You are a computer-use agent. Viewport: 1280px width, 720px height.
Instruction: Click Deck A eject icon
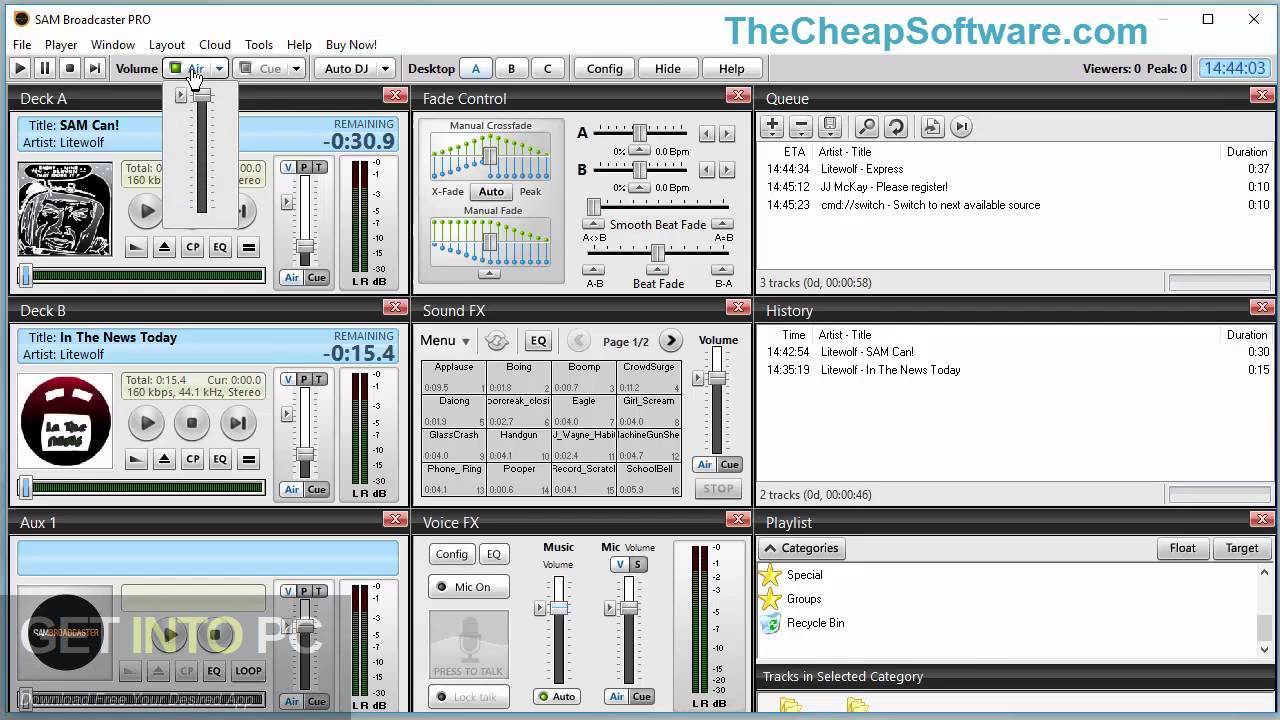165,247
